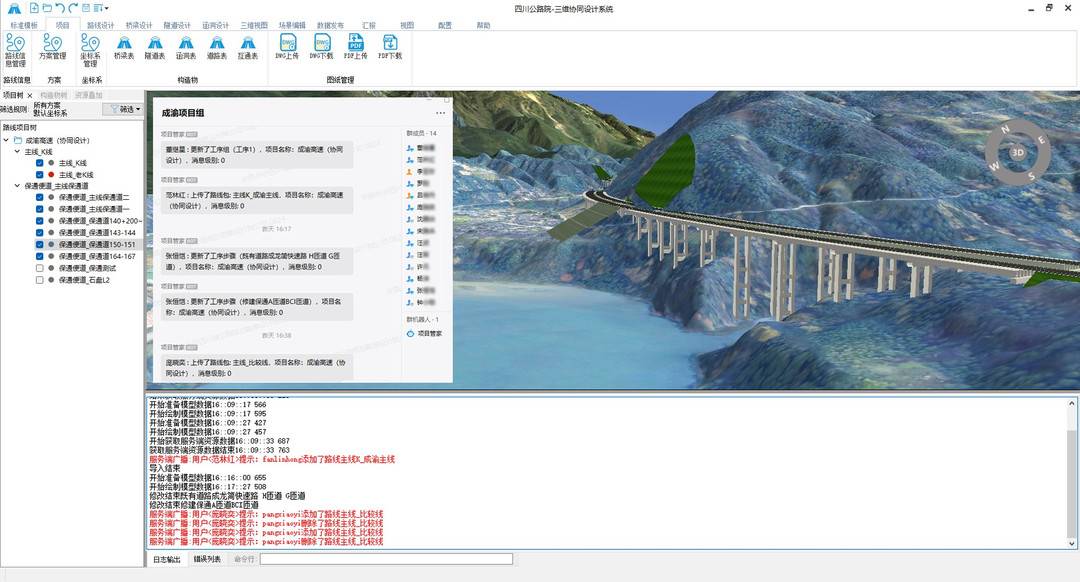The width and height of the screenshot is (1080, 582).
Task: Click the 方案管理 ribbon icon
Action: coord(52,49)
